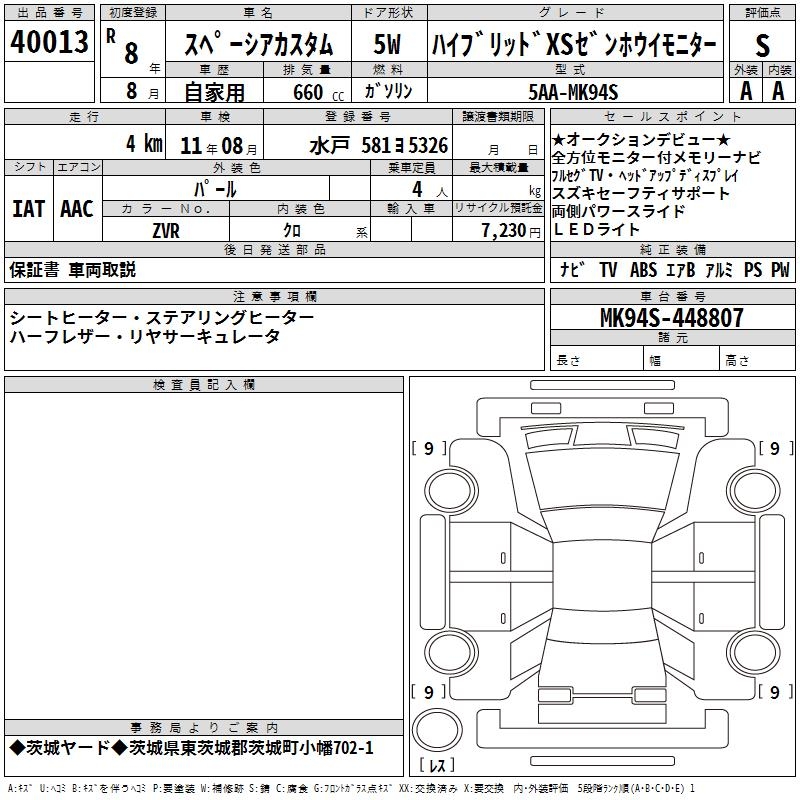800x800 pixels.
Task: Click the 高さ dimension field
Action: [757, 360]
